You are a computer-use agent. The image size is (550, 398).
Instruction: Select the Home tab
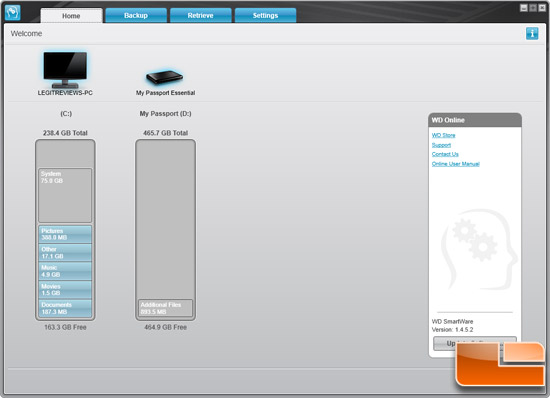coord(71,16)
